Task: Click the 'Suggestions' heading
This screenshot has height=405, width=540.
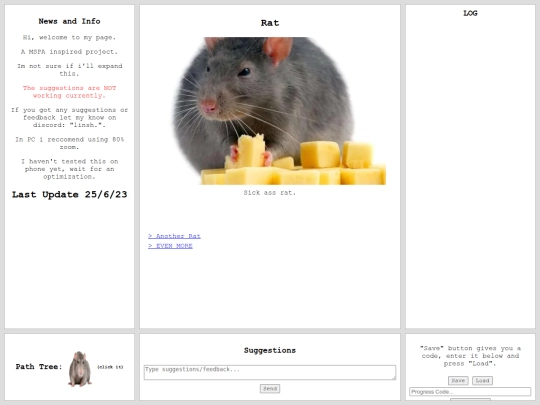Action: (270, 350)
